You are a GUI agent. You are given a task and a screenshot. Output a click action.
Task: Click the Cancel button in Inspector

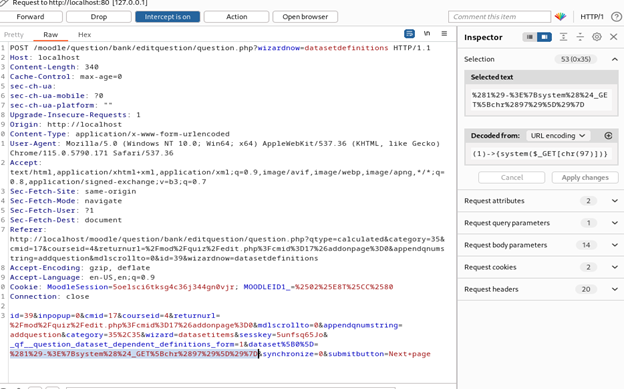tap(511, 178)
